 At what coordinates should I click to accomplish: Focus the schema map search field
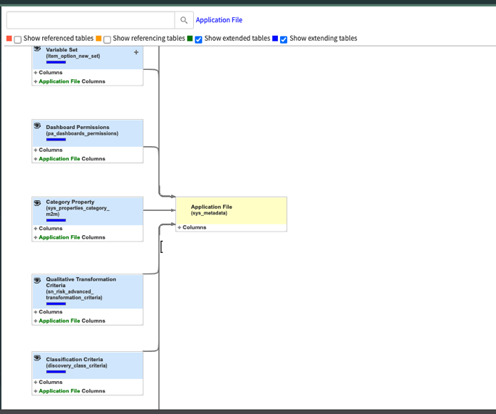pos(91,20)
